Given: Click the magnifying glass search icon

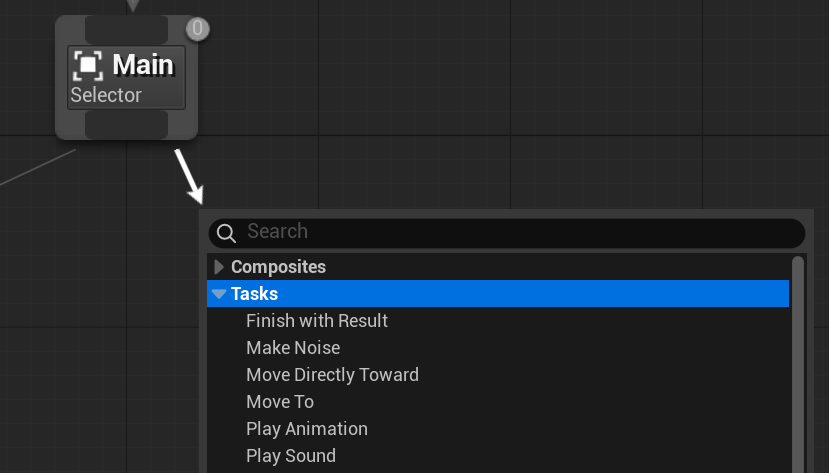Looking at the screenshot, I should pos(226,233).
